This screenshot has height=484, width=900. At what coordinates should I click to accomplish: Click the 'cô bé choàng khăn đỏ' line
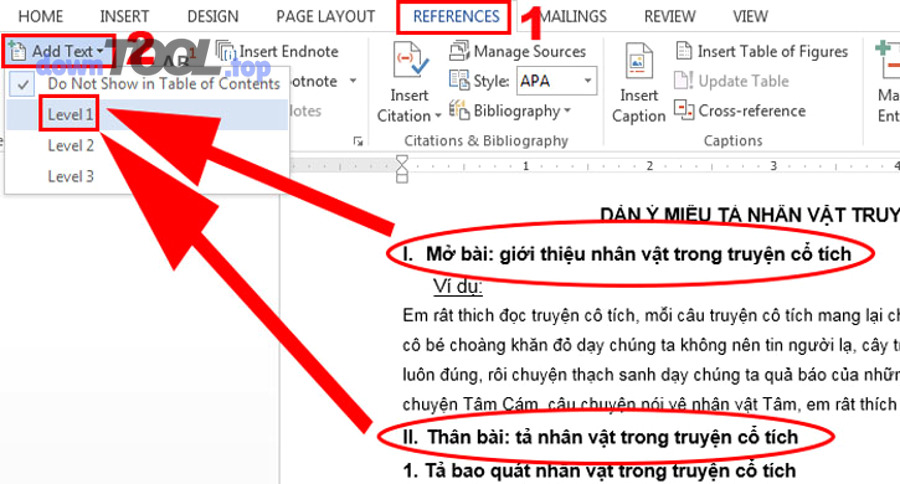pyautogui.click(x=651, y=345)
